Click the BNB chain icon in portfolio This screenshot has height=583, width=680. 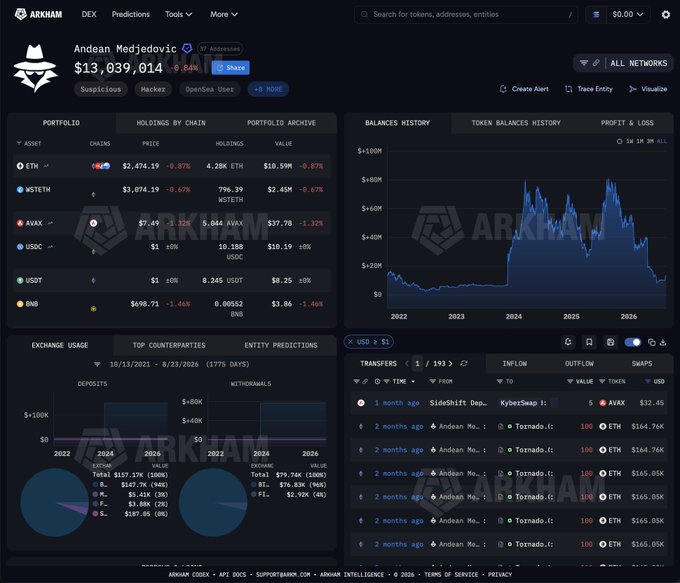(93, 309)
